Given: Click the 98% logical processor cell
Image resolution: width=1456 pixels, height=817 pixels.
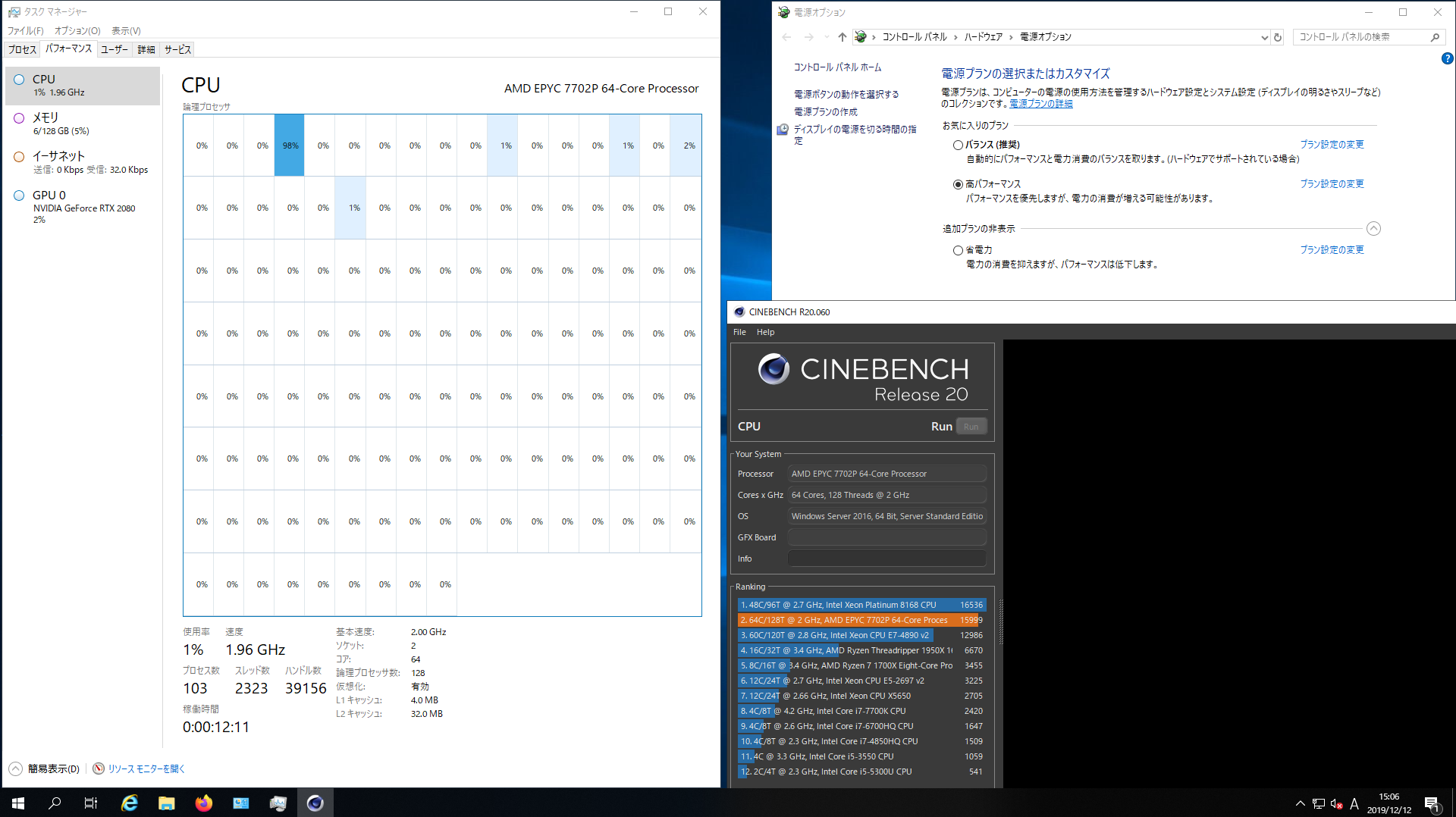Looking at the screenshot, I should click(290, 146).
